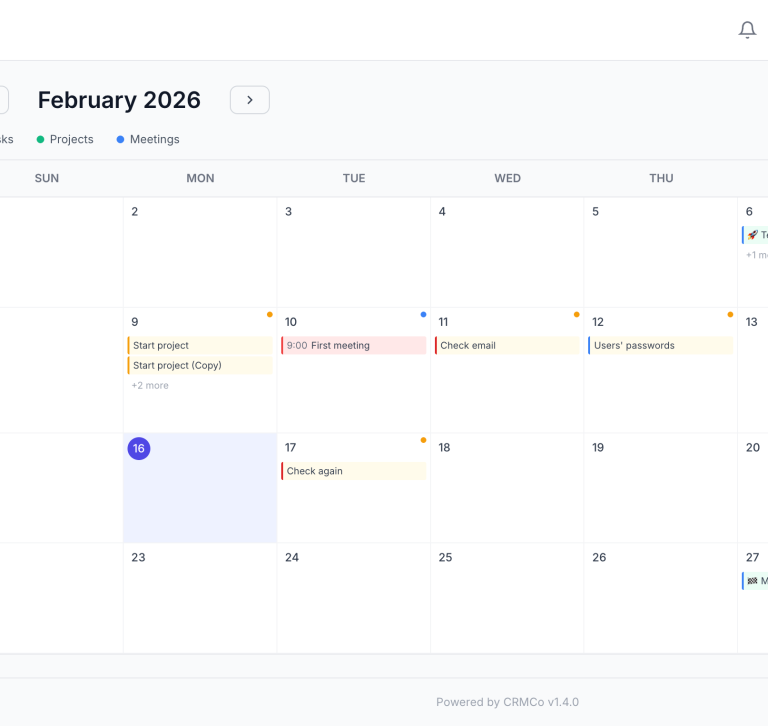Click the checkered flag event on February 27
The image size is (768, 726).
pyautogui.click(x=755, y=580)
